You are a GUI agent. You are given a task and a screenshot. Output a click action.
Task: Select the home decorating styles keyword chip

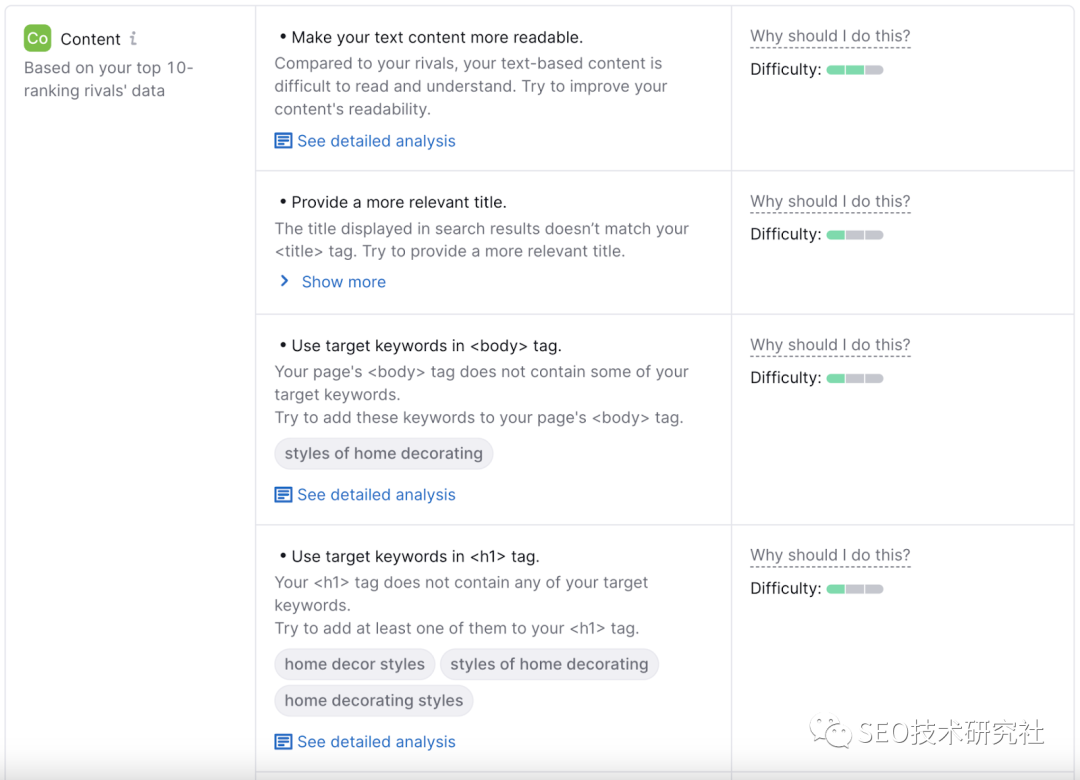coord(373,701)
